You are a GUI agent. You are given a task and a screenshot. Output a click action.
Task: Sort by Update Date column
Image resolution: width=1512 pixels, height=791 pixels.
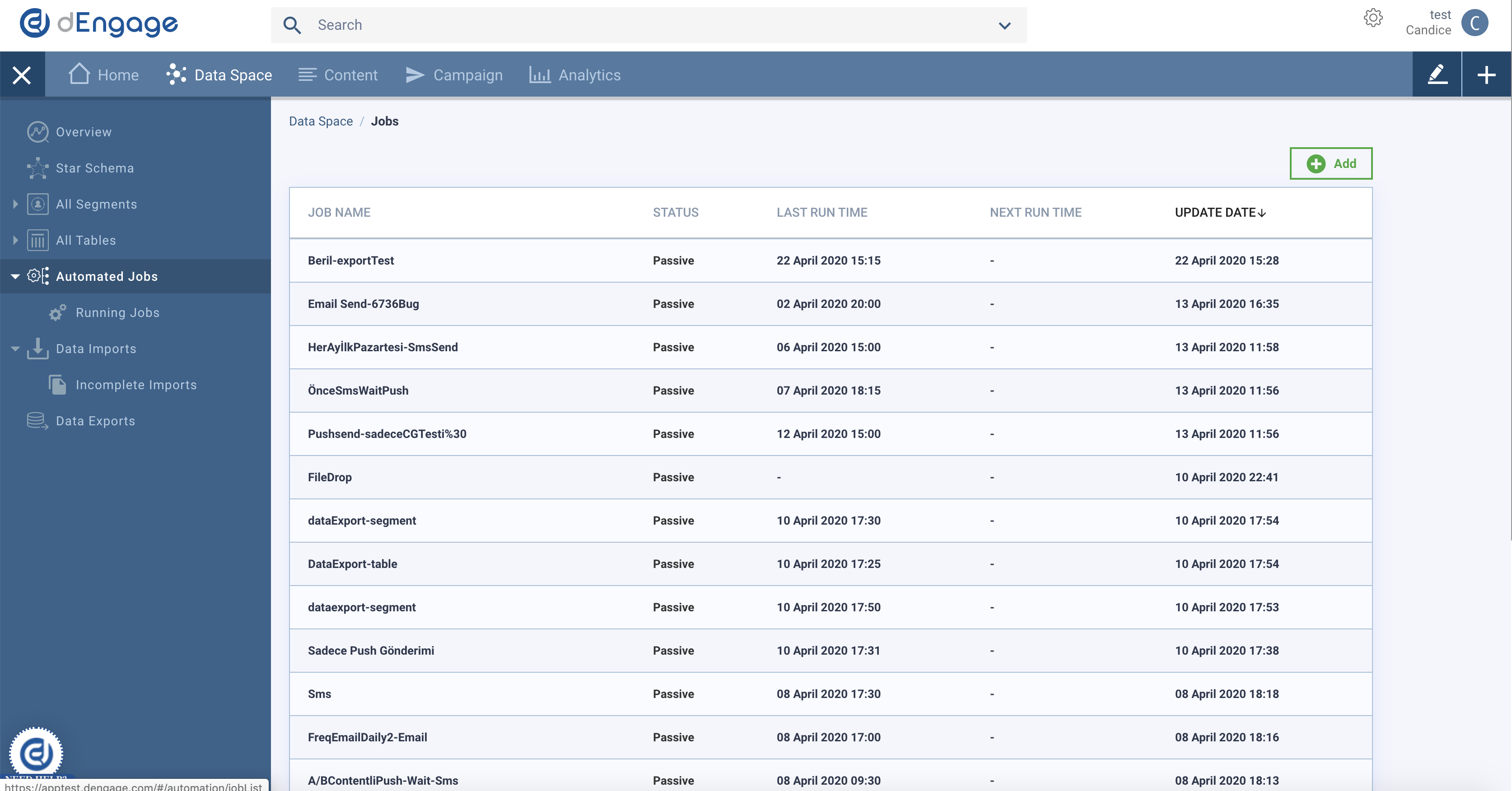click(1220, 212)
